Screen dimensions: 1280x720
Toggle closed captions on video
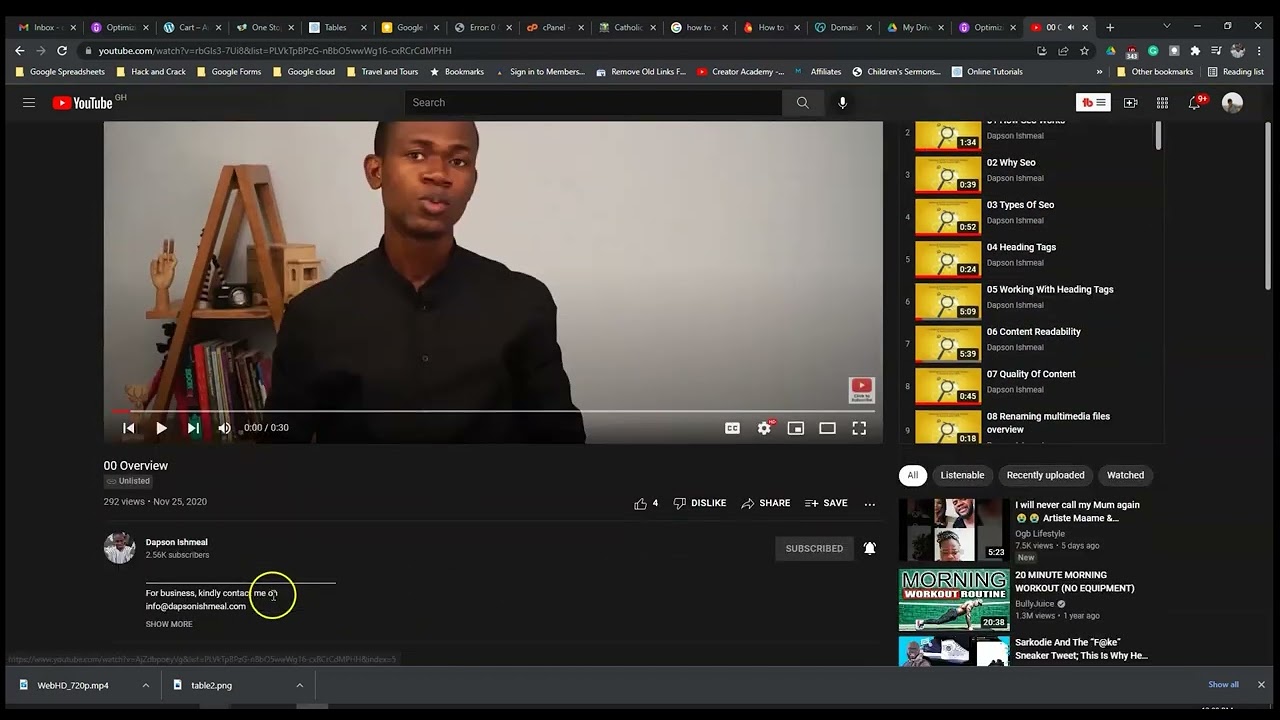(732, 428)
